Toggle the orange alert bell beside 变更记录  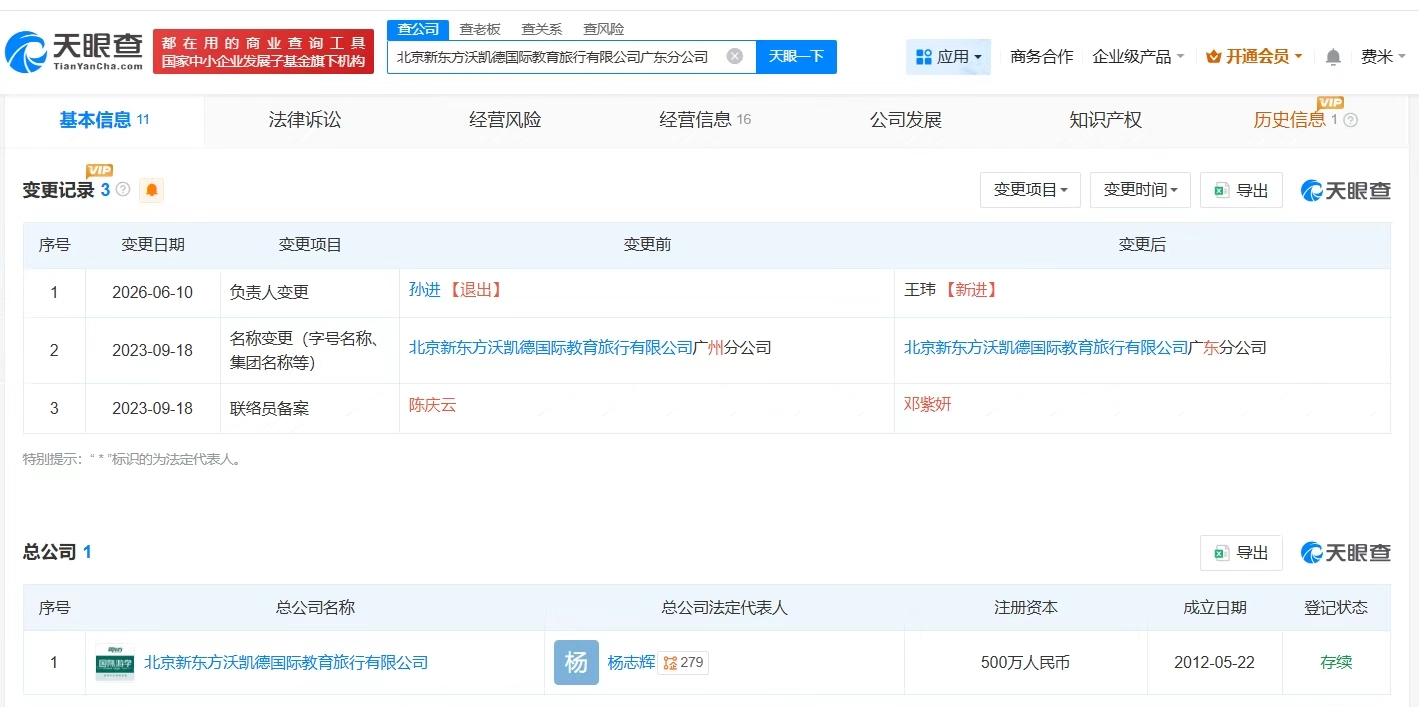[151, 190]
